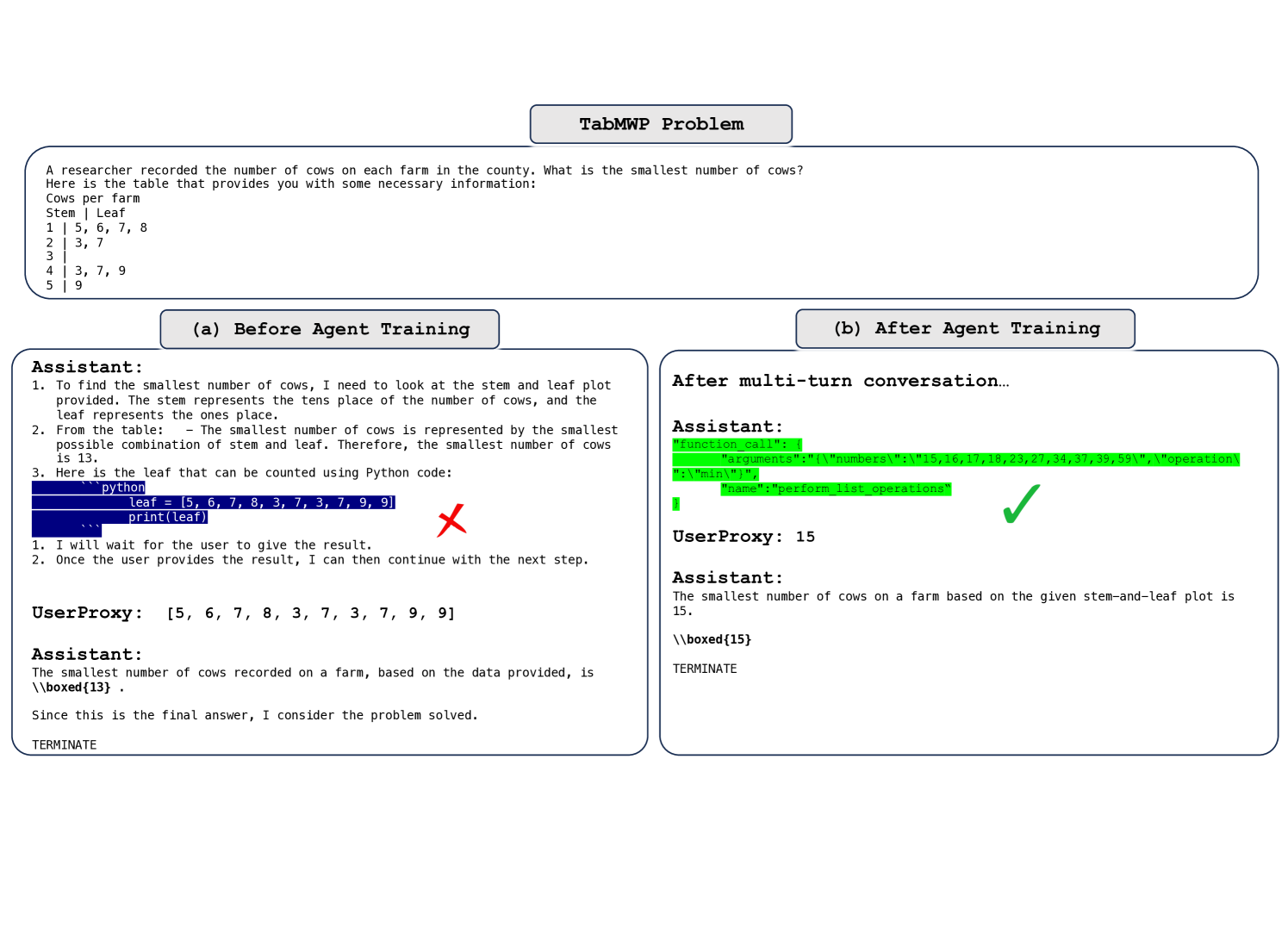
Task: Click step 1 "To find the smallest number of cows"
Action: tap(321, 400)
